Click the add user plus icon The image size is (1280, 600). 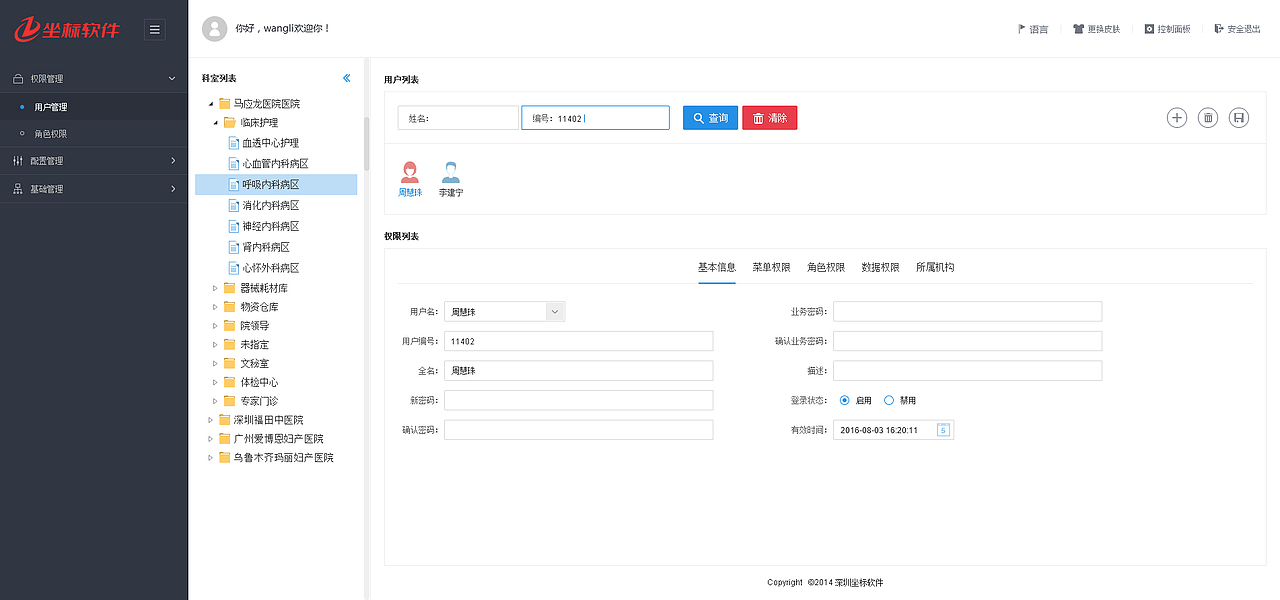(1177, 118)
